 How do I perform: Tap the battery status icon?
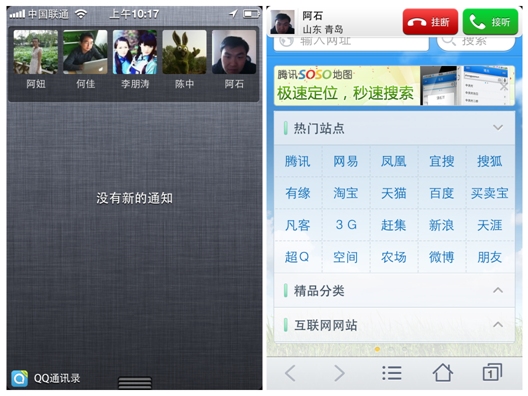[251, 14]
